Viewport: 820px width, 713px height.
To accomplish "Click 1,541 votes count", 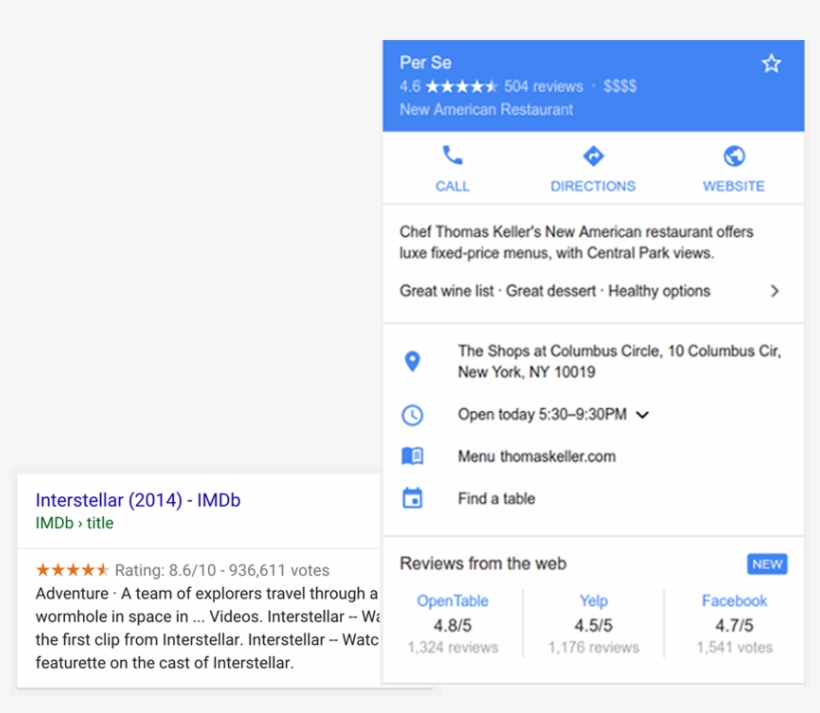I will tap(734, 648).
